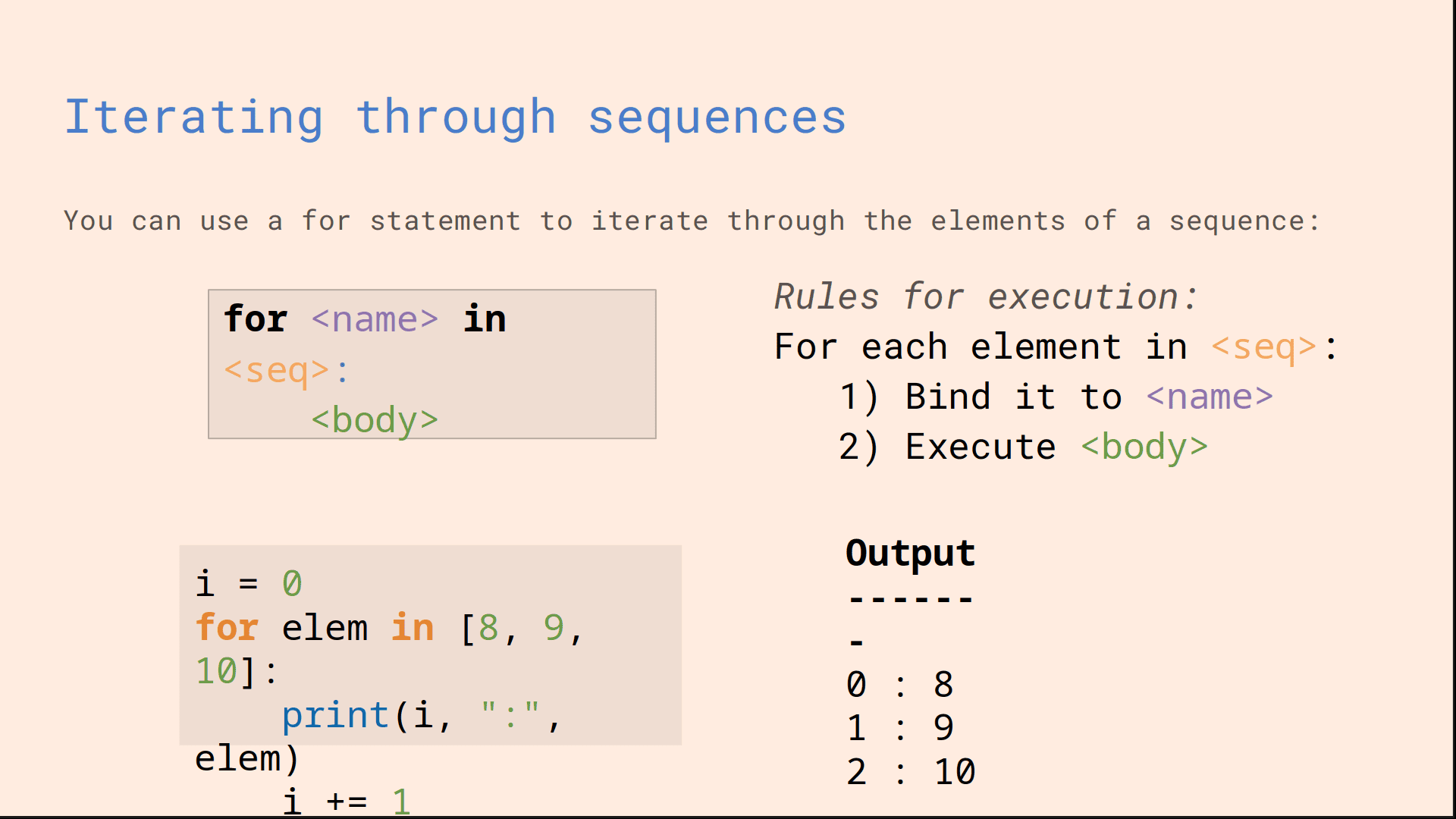1456x819 pixels.
Task: Click the purple <name> placeholder in syntax box
Action: (x=375, y=319)
